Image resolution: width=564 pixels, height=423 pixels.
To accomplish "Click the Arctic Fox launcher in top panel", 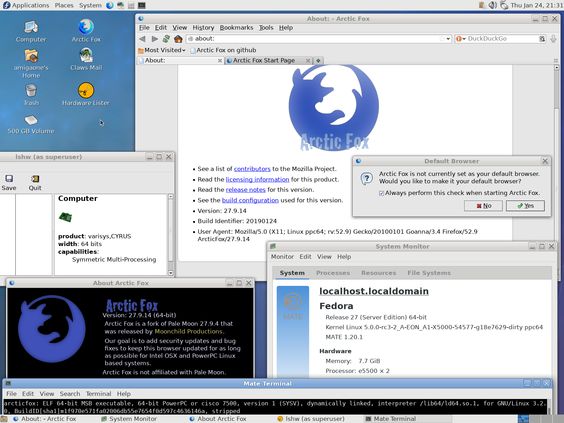I will (110, 5).
